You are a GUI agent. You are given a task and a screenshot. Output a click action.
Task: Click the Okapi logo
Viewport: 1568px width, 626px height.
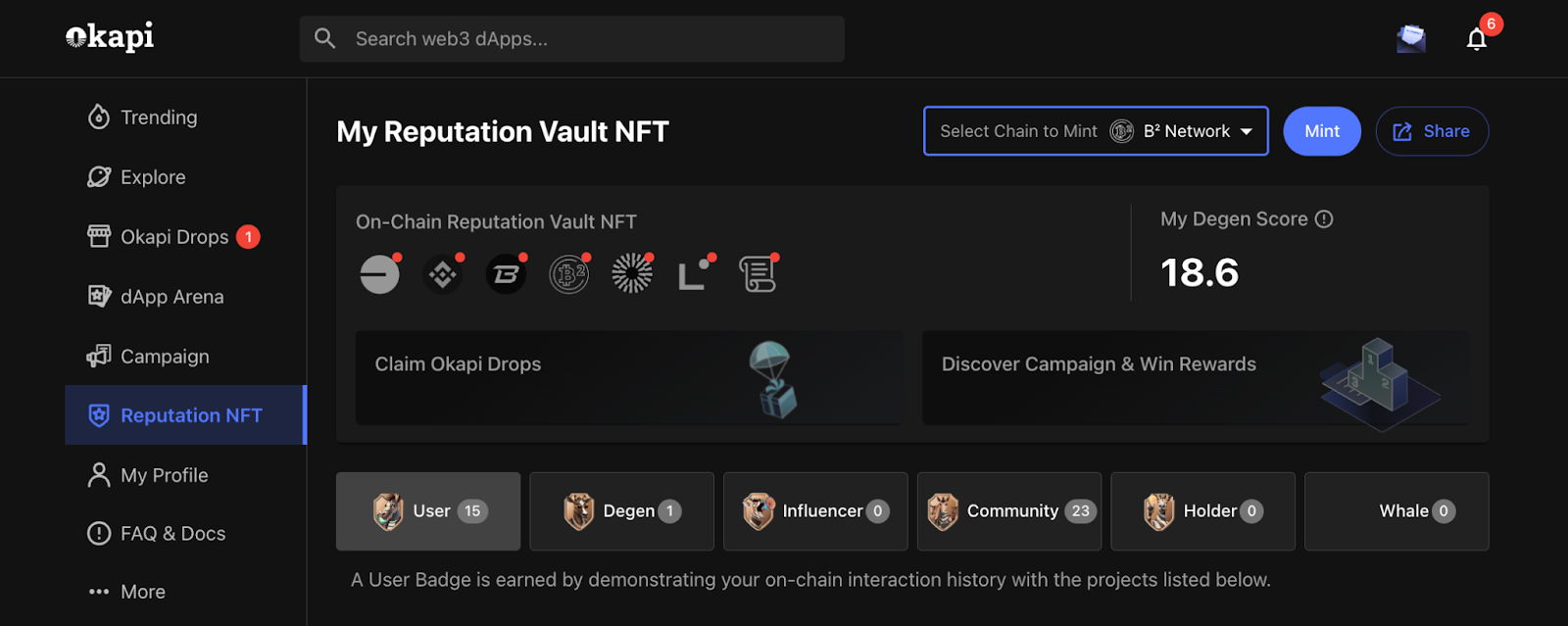coord(110,37)
